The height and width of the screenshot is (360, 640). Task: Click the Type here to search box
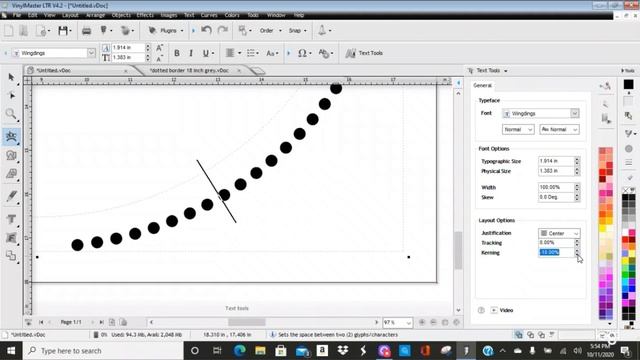pos(102,351)
